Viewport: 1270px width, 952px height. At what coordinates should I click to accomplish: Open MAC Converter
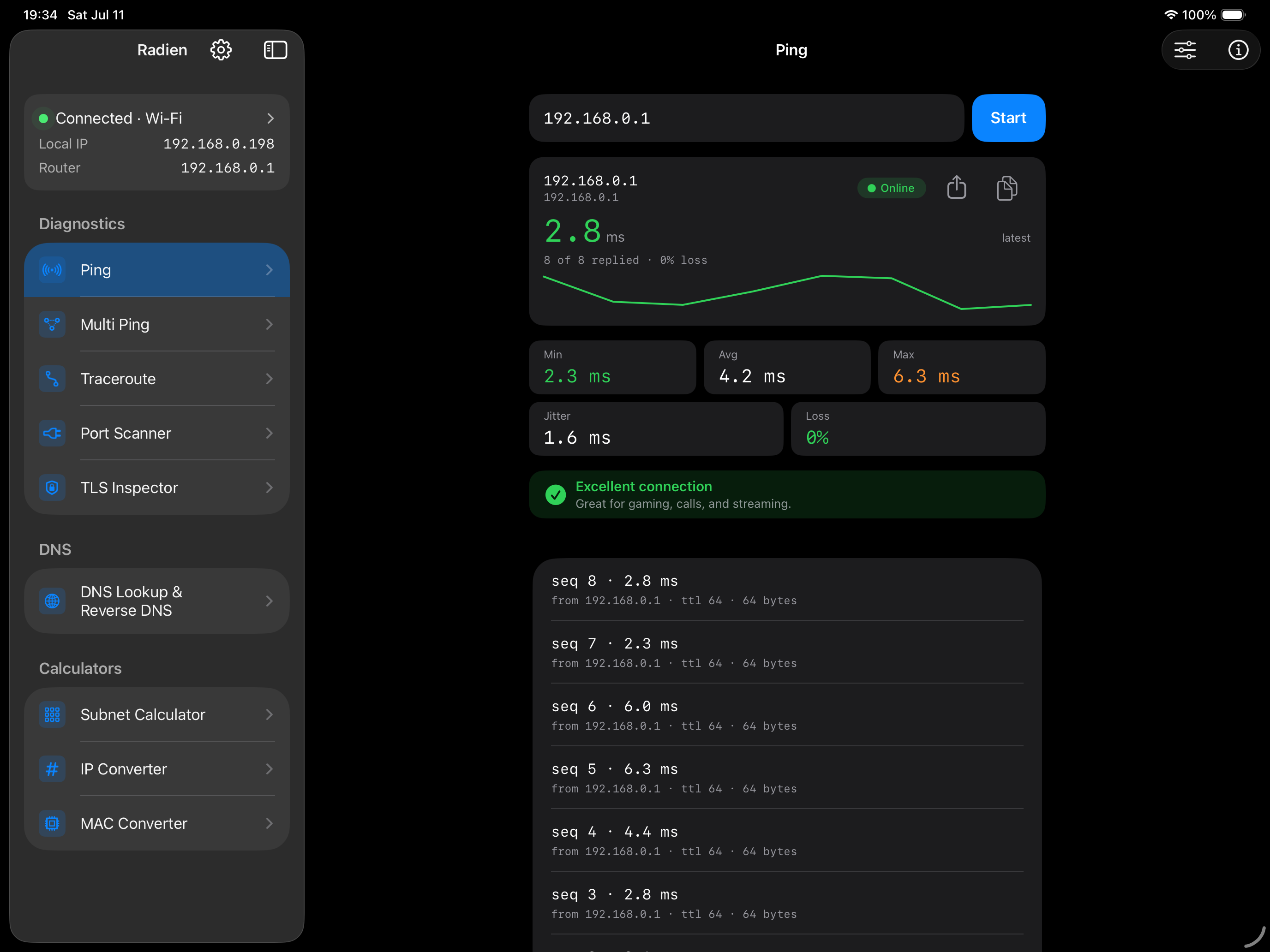click(157, 823)
